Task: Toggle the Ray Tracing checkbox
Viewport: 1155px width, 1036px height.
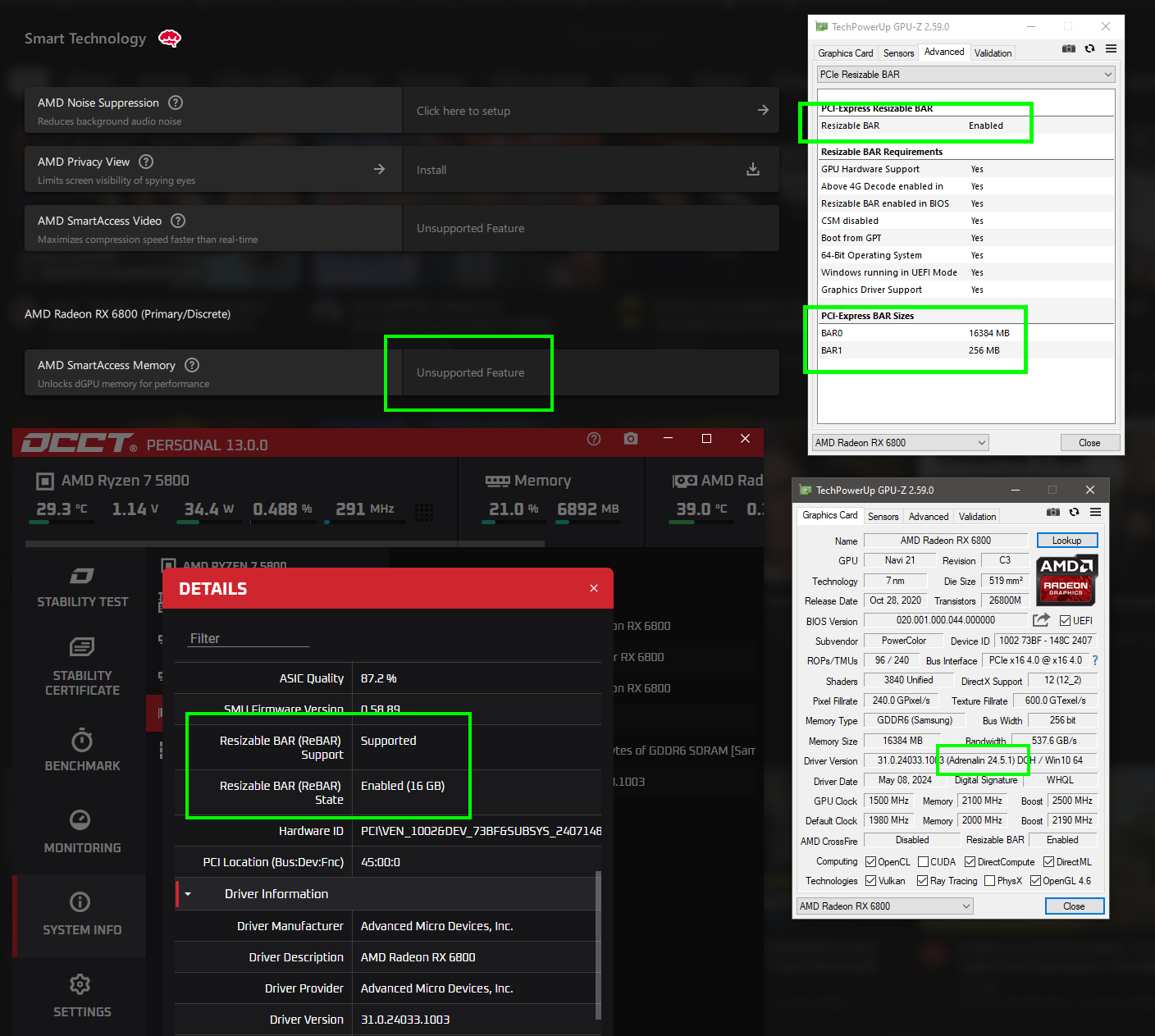Action: click(x=923, y=881)
